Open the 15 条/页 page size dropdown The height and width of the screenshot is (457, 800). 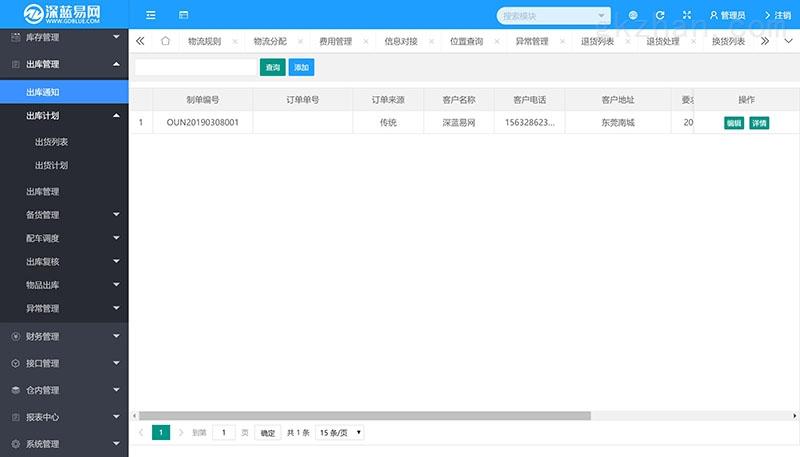click(x=340, y=433)
